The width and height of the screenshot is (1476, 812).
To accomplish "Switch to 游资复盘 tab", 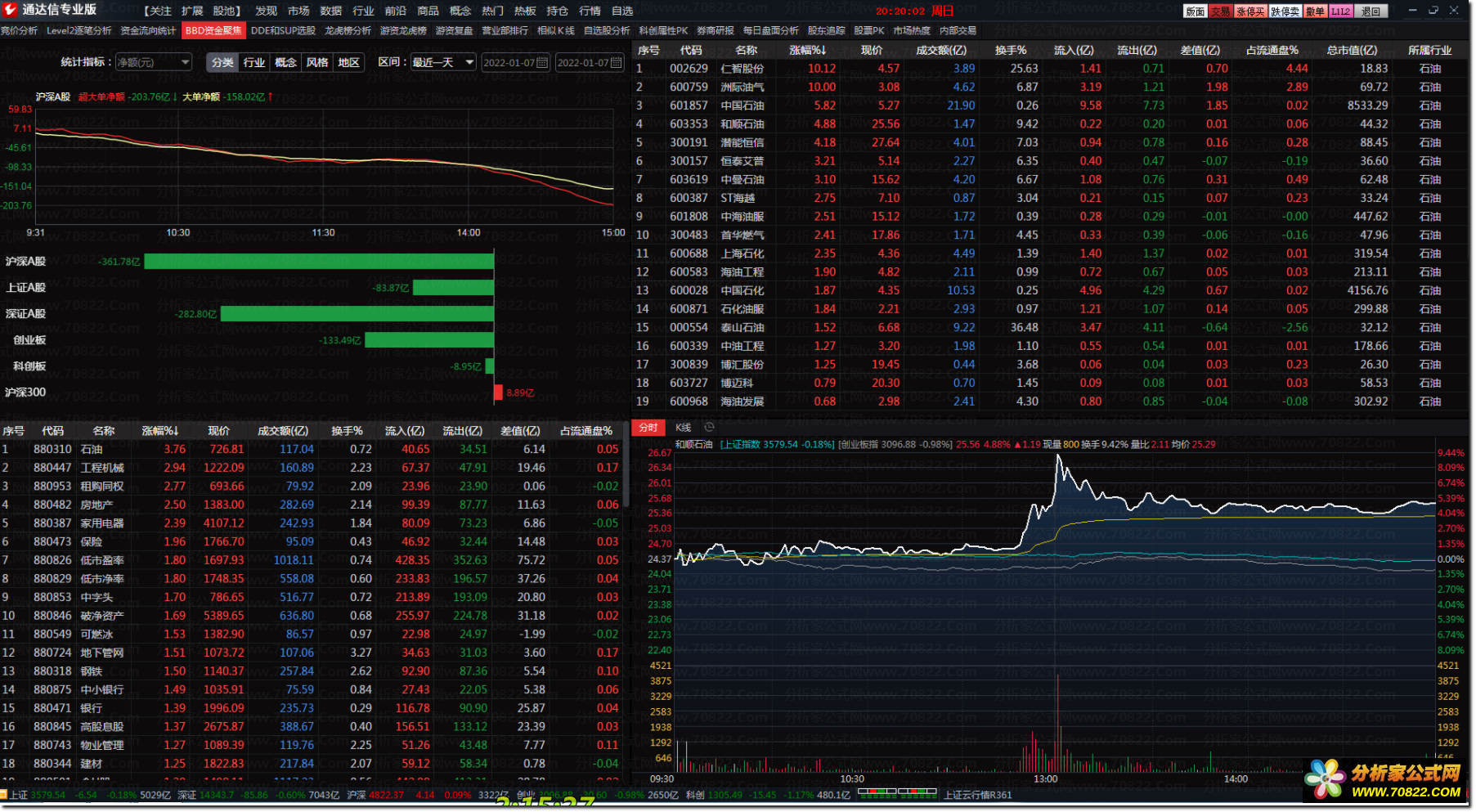I will click(454, 30).
